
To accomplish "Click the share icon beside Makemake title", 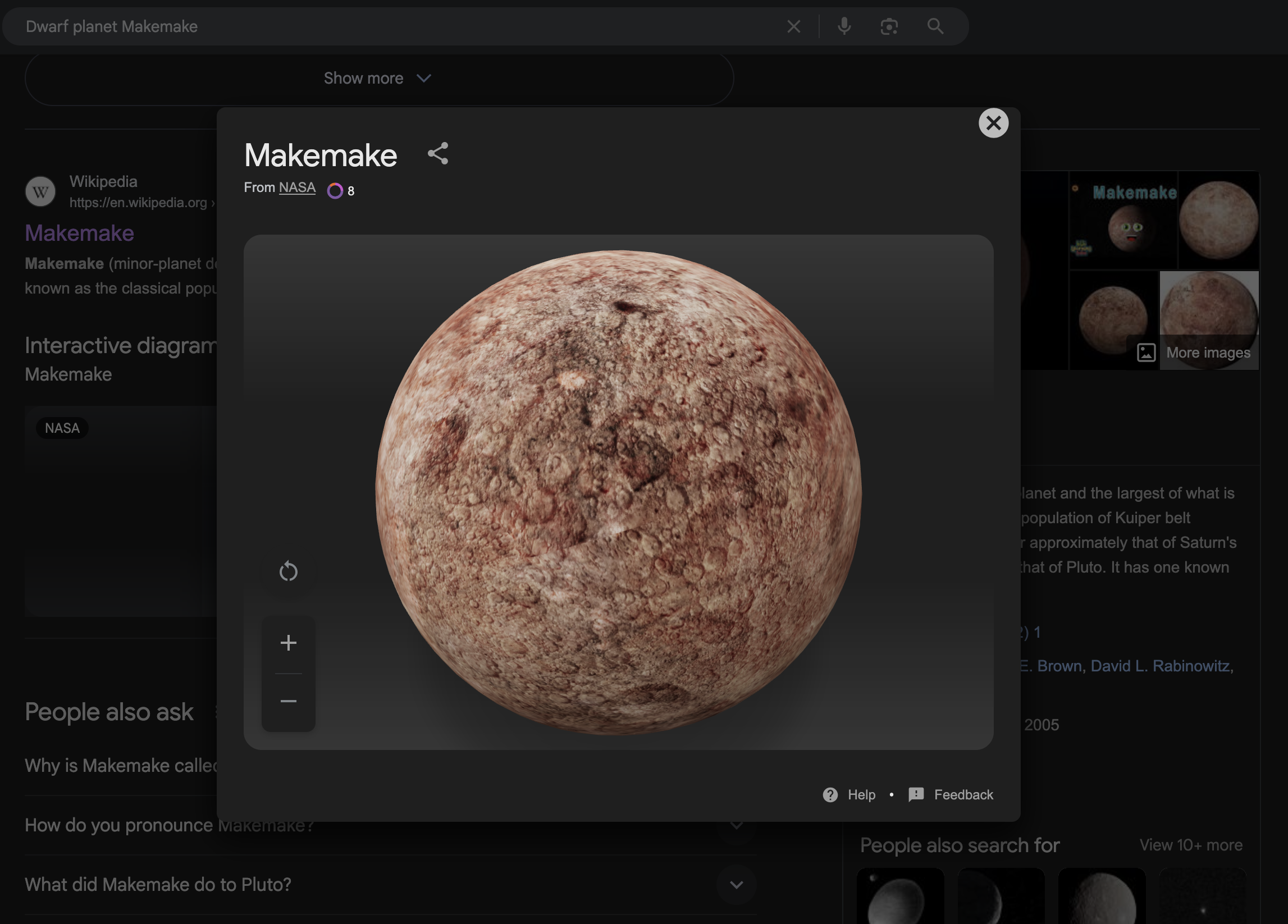I will click(438, 154).
